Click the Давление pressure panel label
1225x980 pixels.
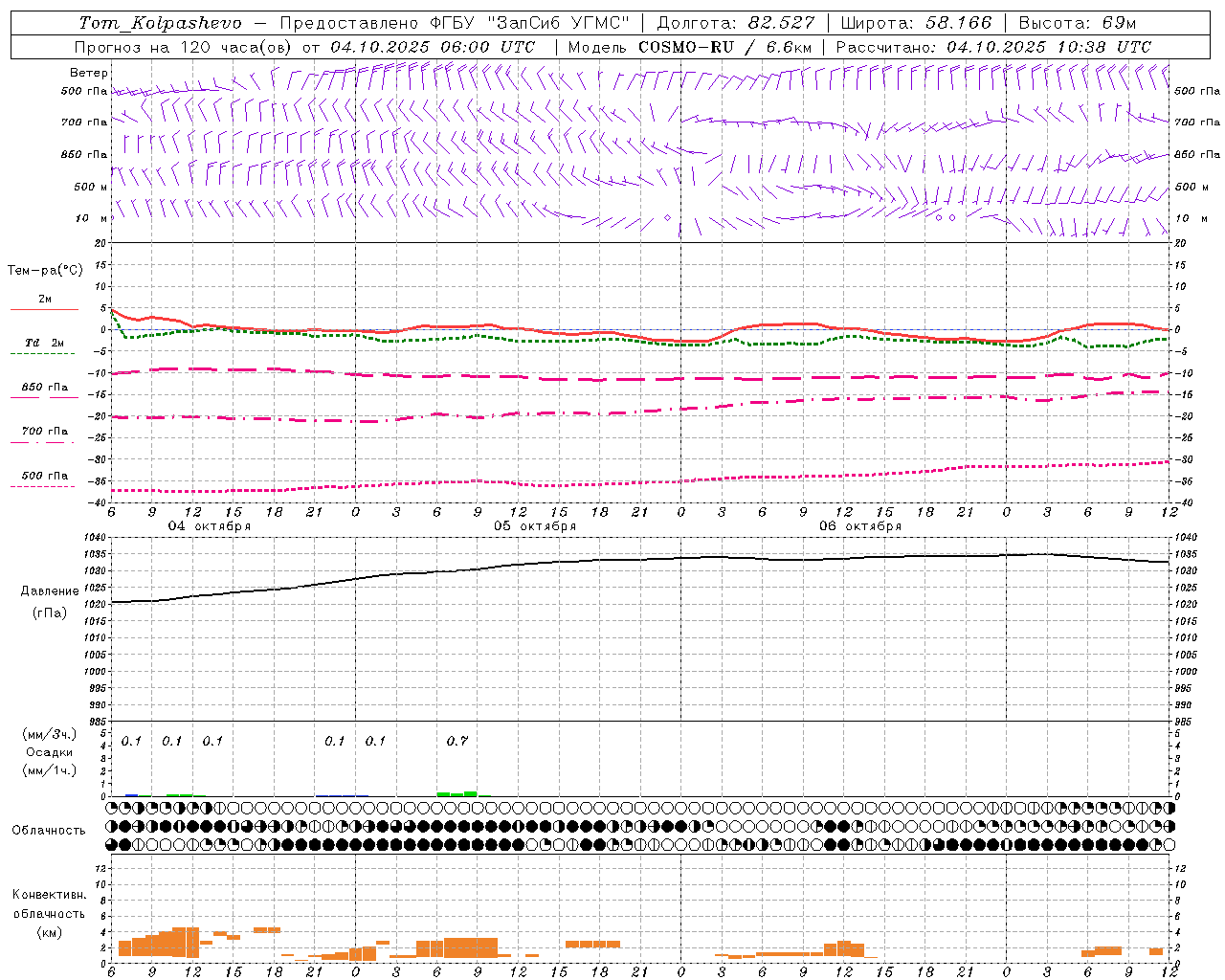50,591
